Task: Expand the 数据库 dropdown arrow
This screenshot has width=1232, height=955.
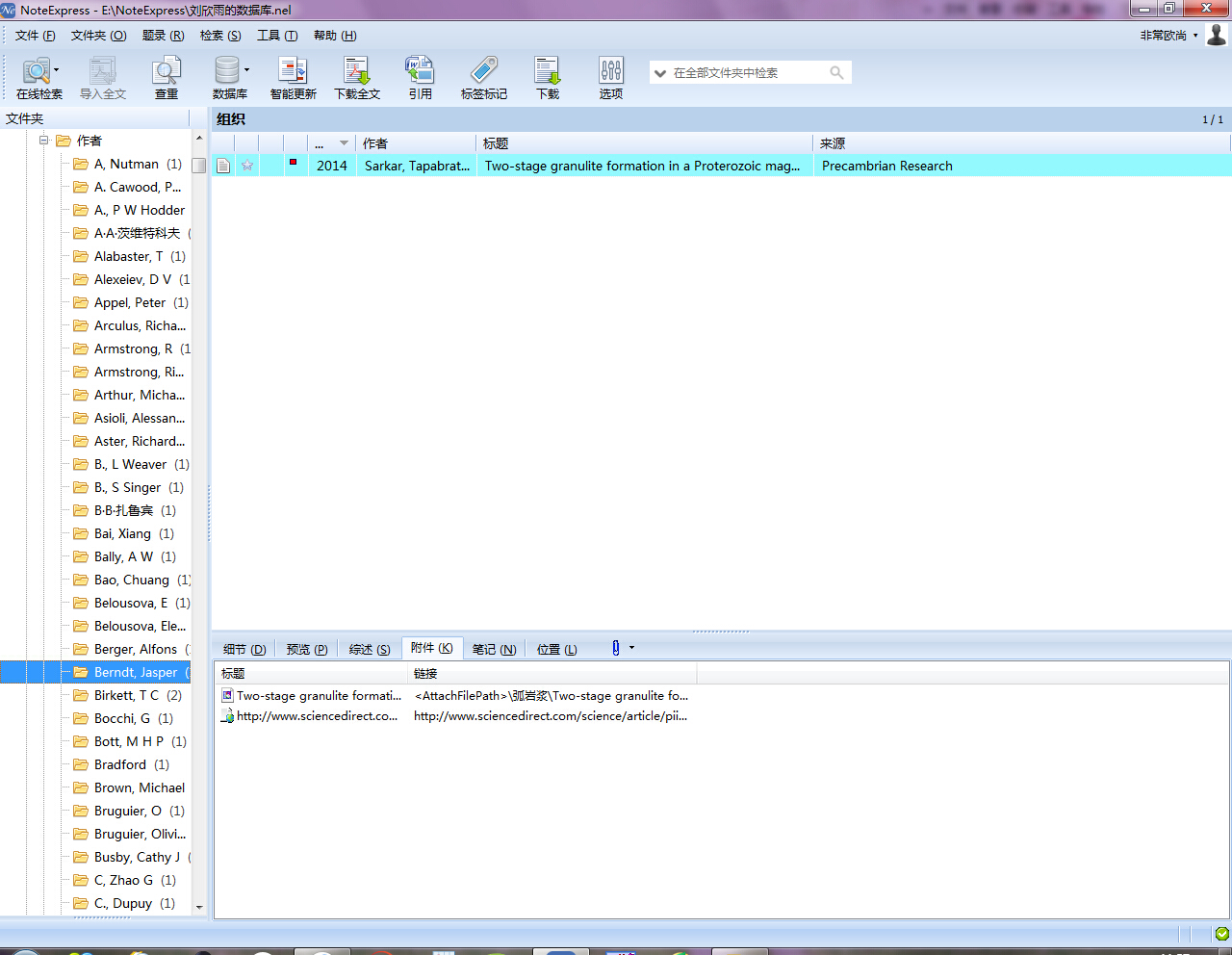Action: pos(246,70)
